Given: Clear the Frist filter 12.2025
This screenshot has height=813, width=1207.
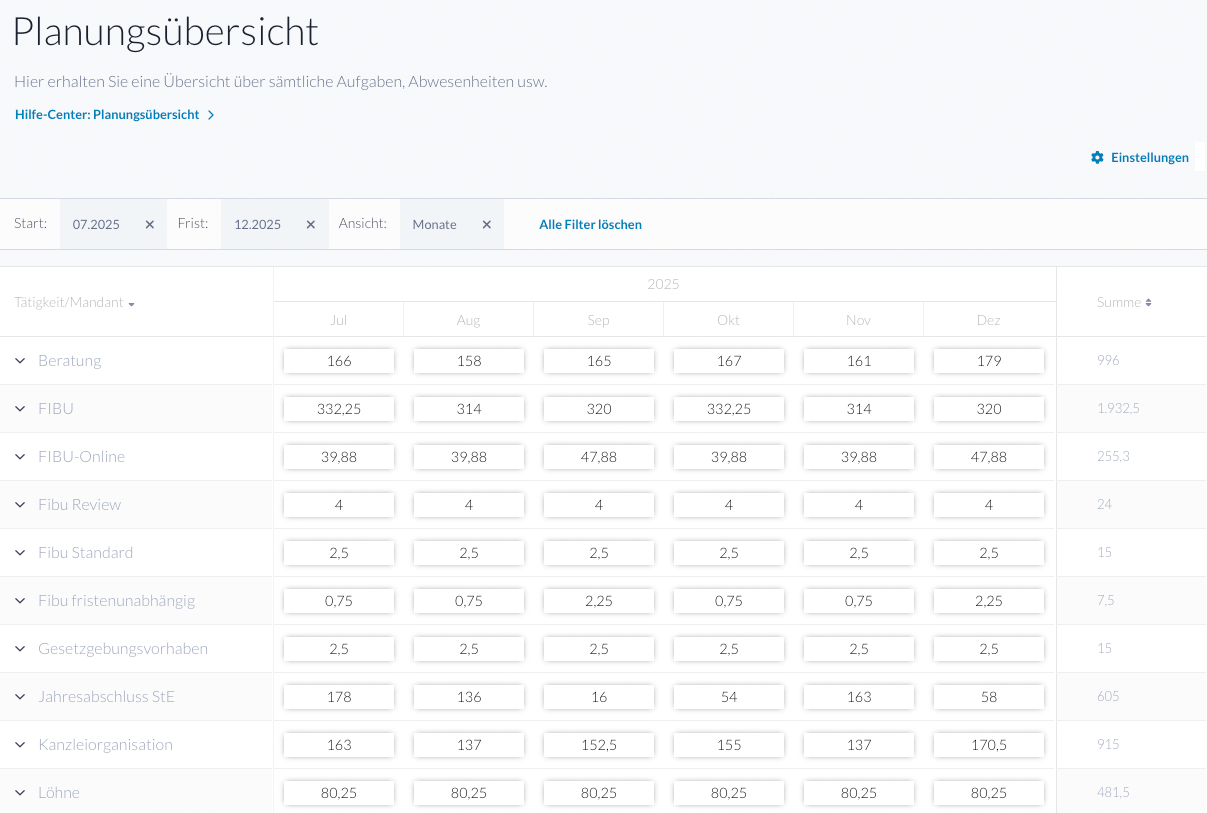Looking at the screenshot, I should click(x=311, y=225).
